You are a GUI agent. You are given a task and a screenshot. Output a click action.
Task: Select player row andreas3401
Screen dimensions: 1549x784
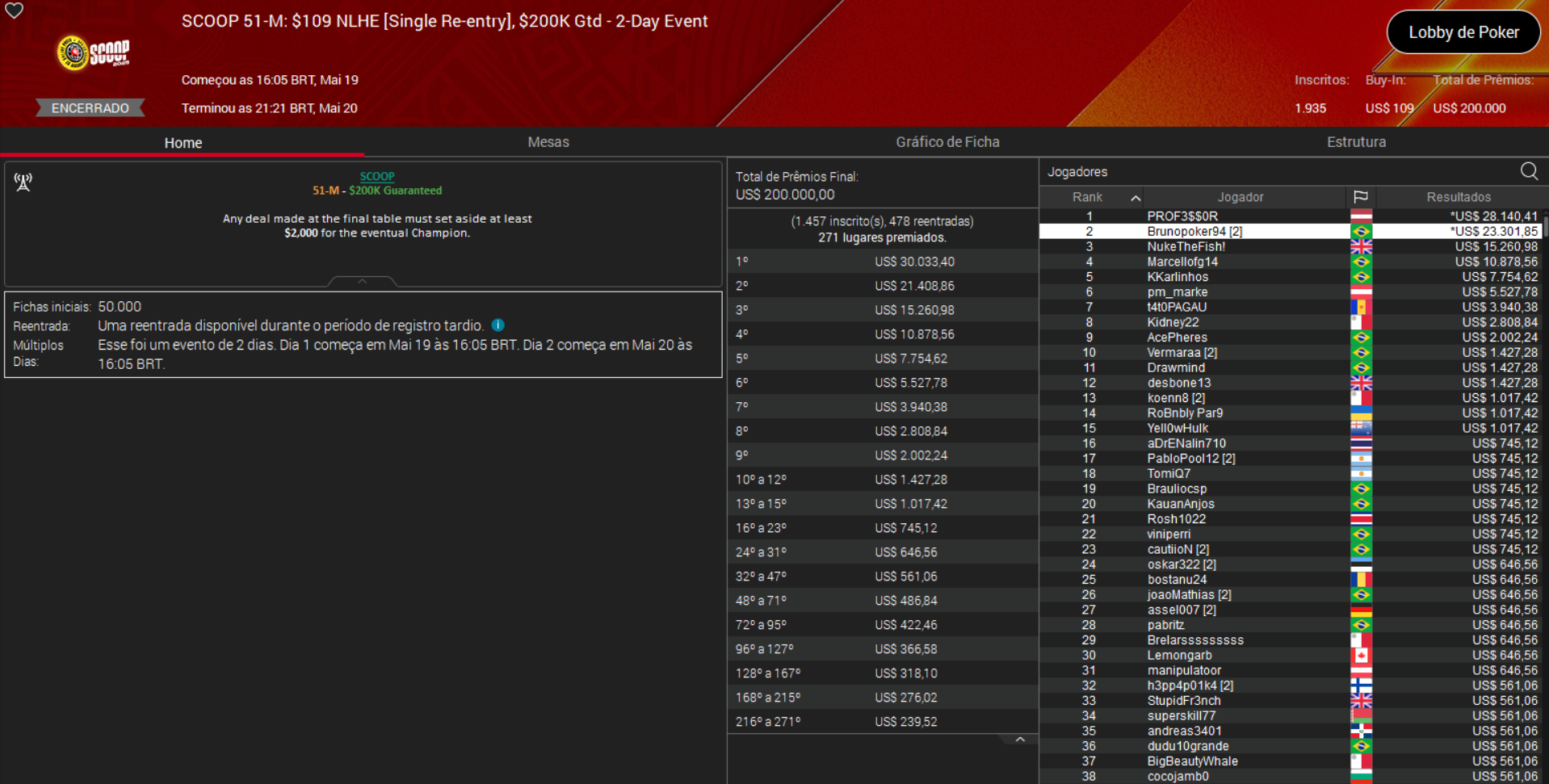(x=1290, y=732)
